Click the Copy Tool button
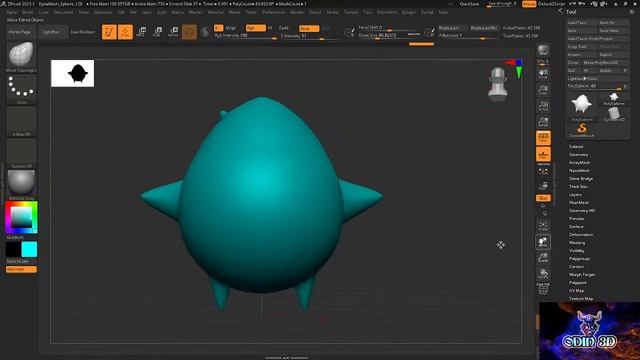The height and width of the screenshot is (360, 640). [x=582, y=47]
